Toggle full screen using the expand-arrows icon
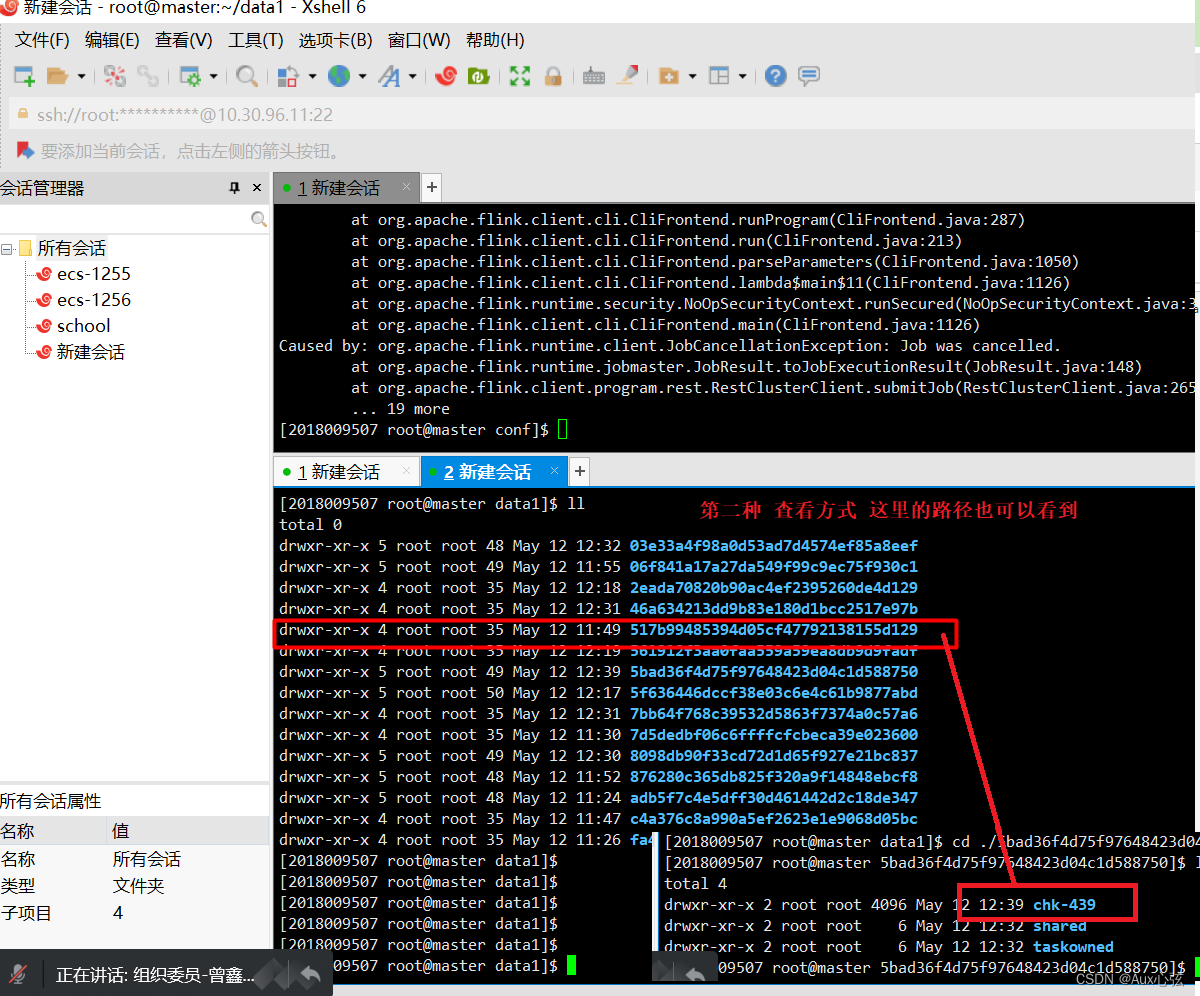 click(520, 76)
